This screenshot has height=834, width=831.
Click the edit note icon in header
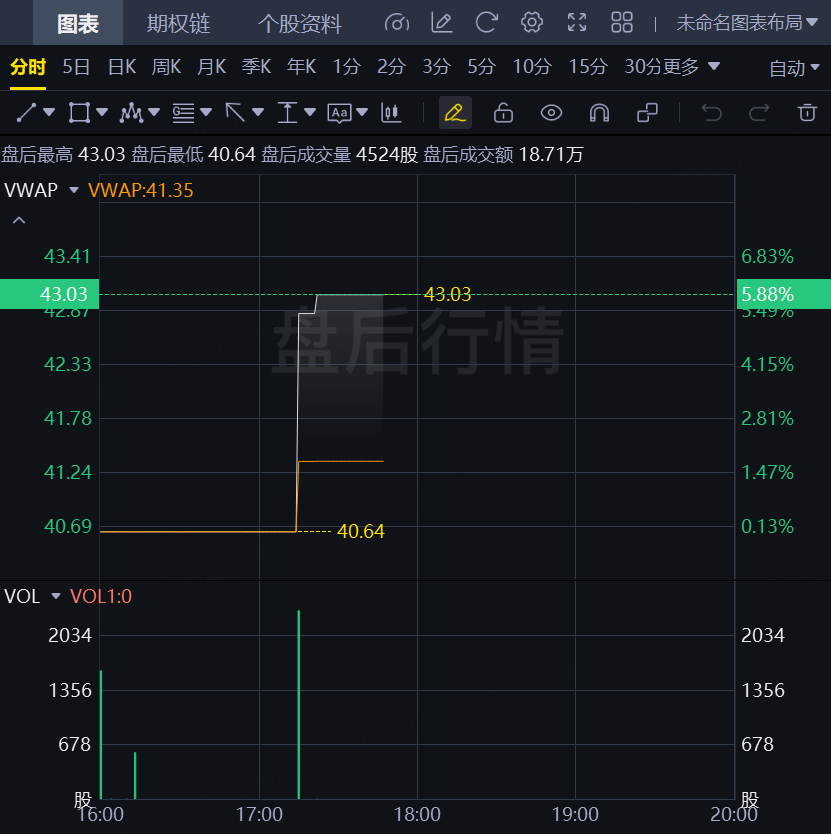click(x=442, y=23)
